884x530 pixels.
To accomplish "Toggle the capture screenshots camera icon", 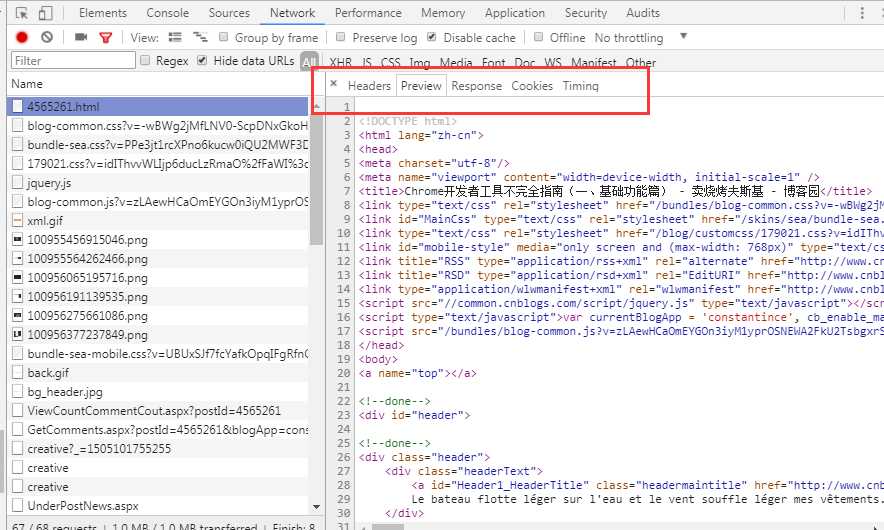I will point(81,37).
